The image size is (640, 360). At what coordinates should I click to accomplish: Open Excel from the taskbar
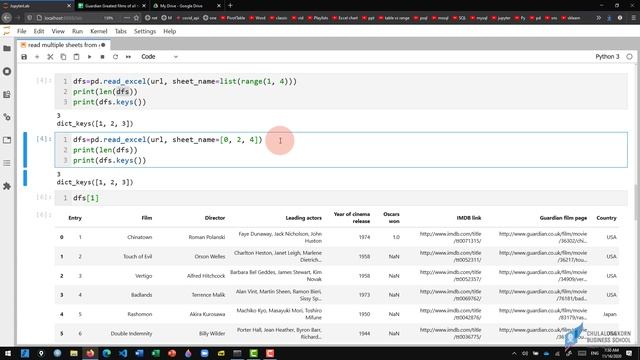click(156, 353)
